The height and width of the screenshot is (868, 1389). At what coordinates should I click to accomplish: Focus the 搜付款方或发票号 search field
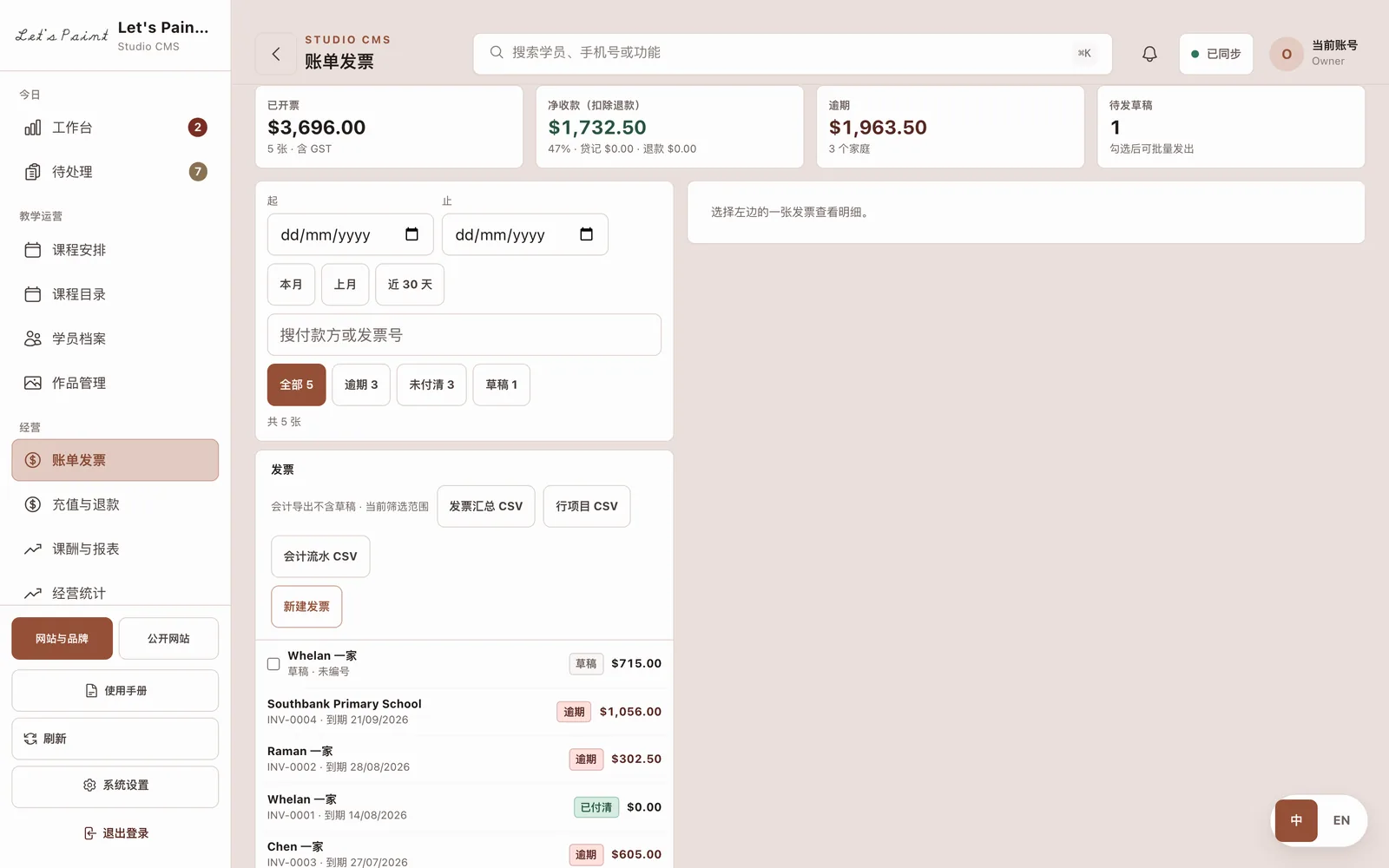coord(464,335)
